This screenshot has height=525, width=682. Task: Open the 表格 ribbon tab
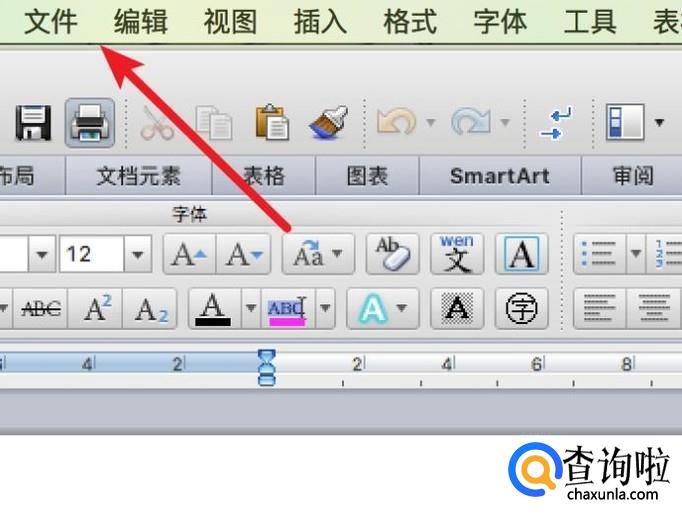[264, 176]
